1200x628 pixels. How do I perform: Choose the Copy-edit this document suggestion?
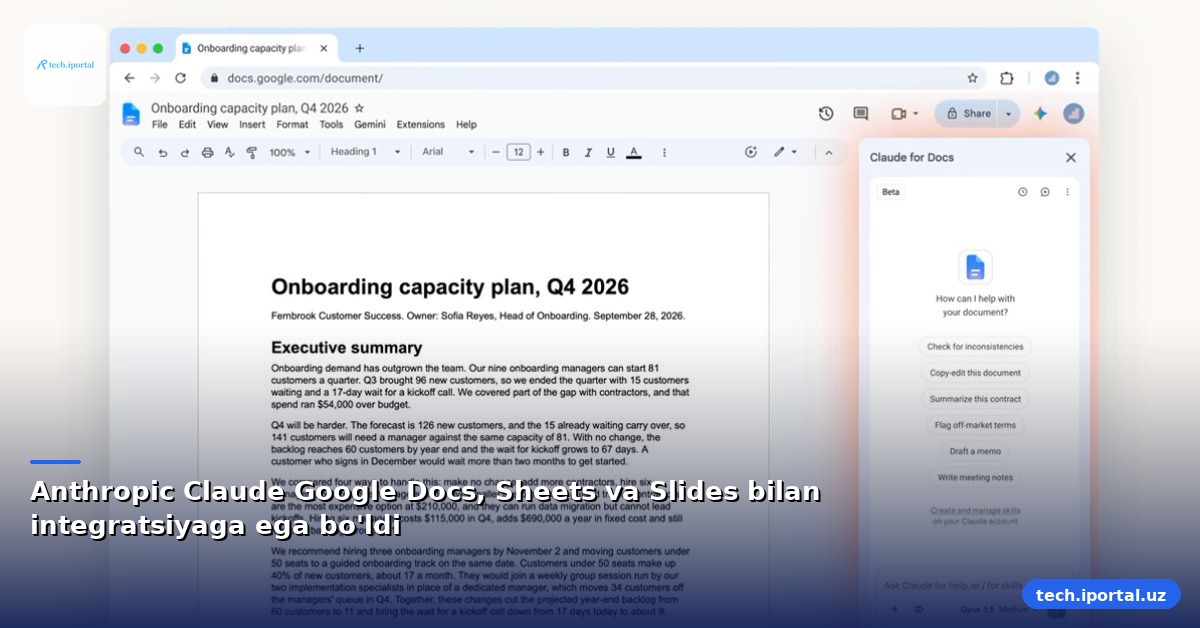(975, 373)
